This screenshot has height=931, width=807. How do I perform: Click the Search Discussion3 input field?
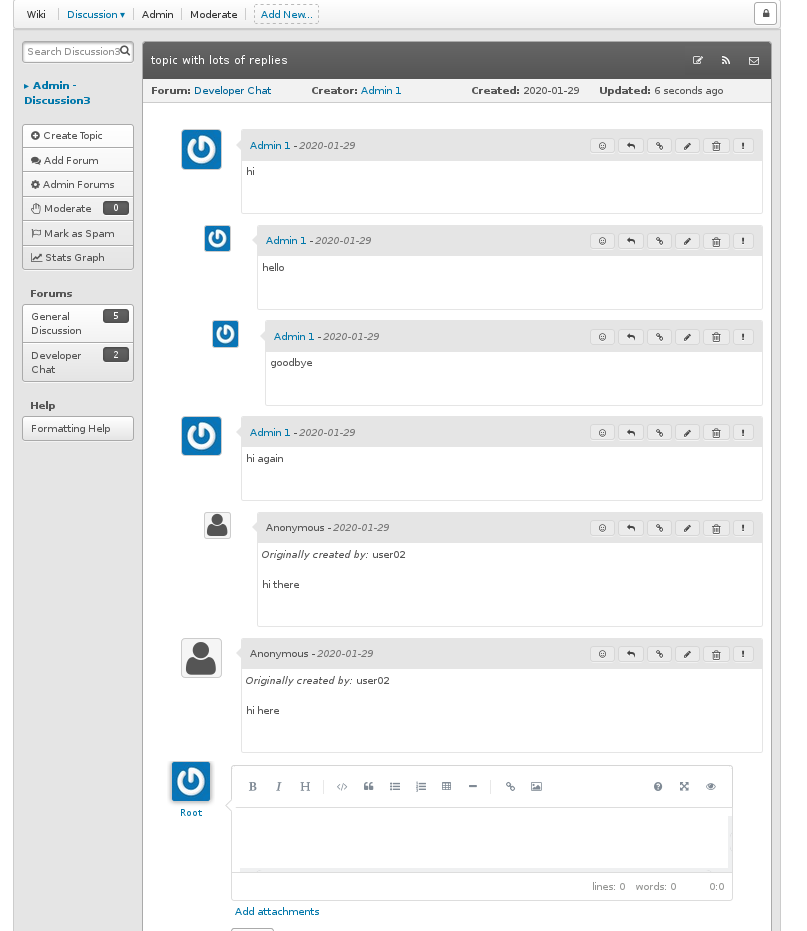(72, 52)
